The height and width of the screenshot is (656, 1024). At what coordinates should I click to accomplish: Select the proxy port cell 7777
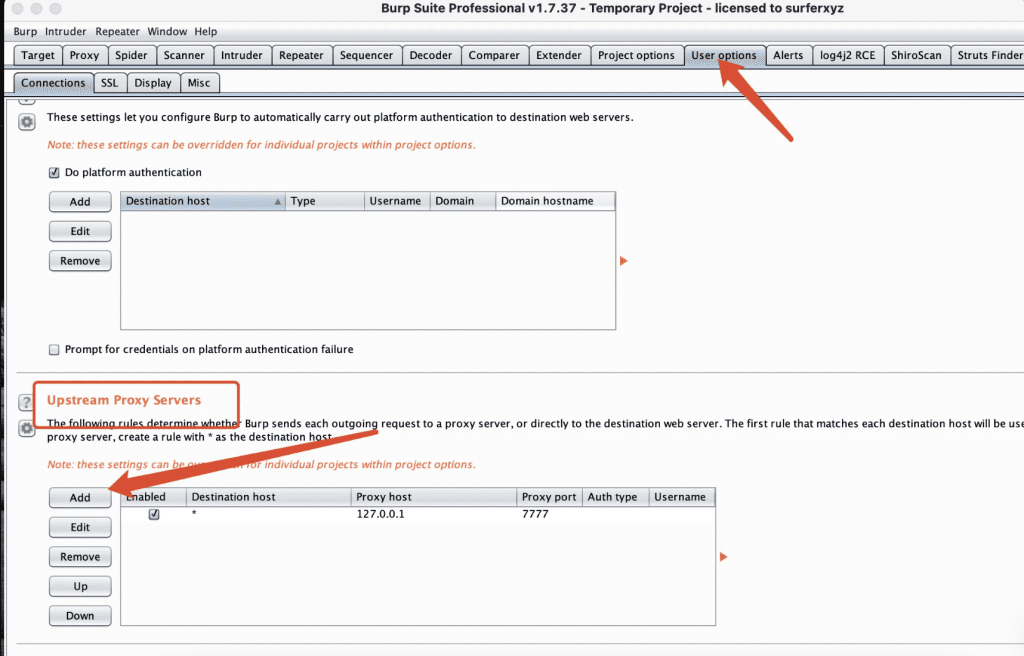click(x=549, y=514)
